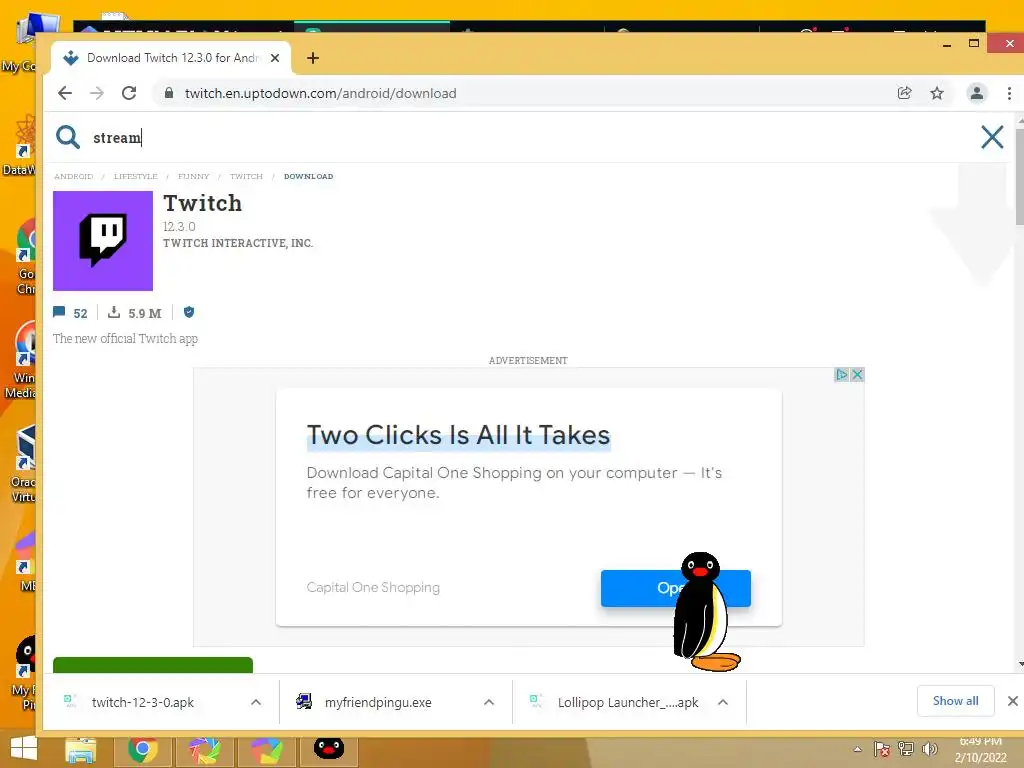Show hidden system tray icons
Image resolution: width=1024 pixels, height=768 pixels.
click(857, 750)
